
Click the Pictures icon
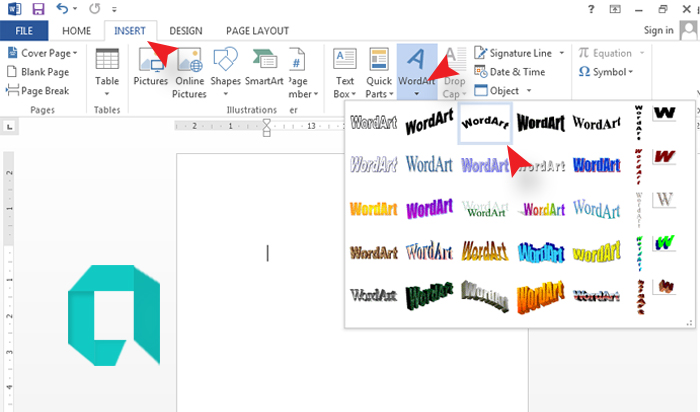[x=151, y=67]
